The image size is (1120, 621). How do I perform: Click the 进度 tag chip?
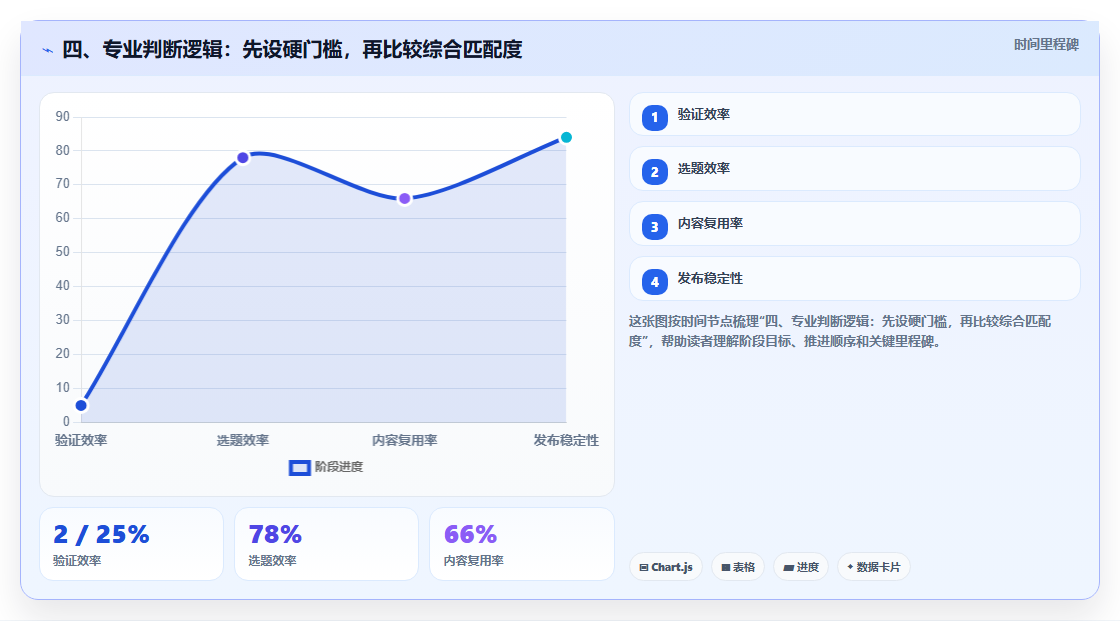(x=801, y=567)
